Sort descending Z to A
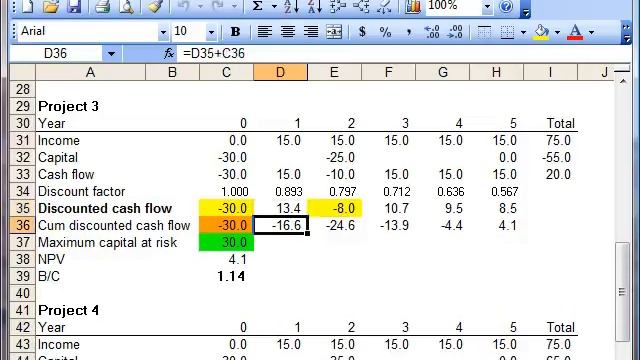640x360 pixels. [314, 6]
